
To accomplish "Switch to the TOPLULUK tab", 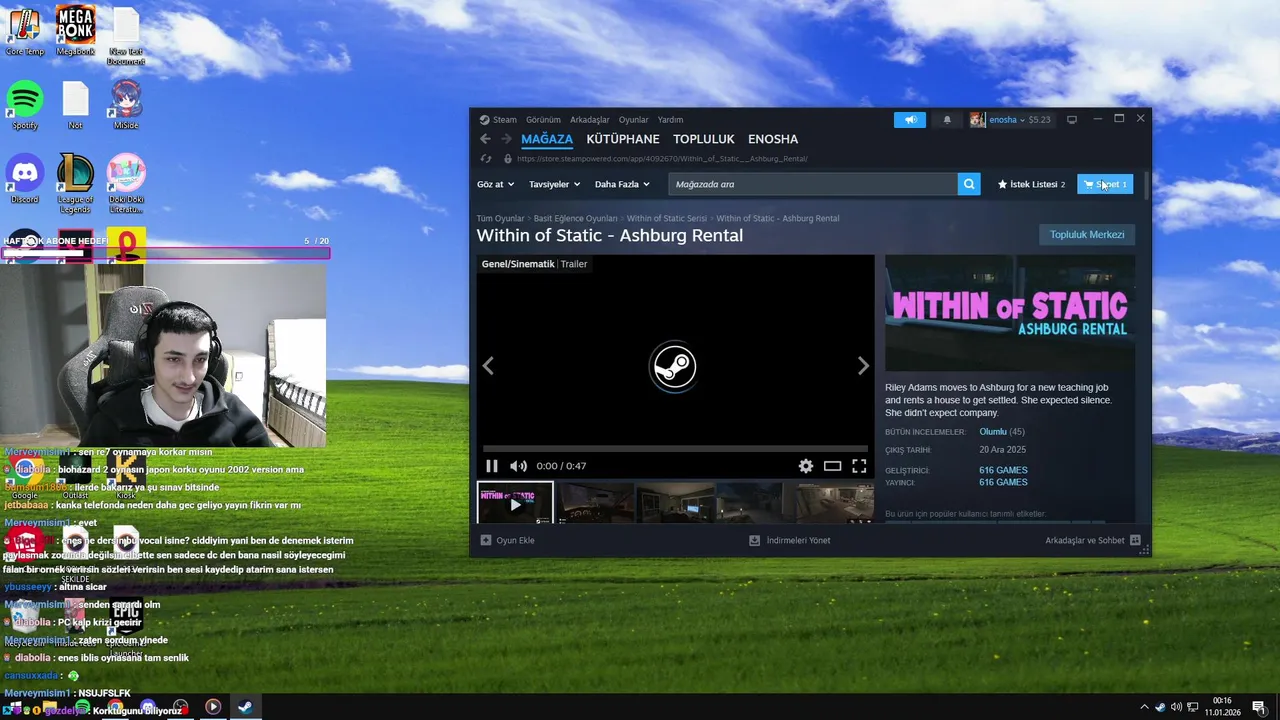I will click(x=704, y=139).
